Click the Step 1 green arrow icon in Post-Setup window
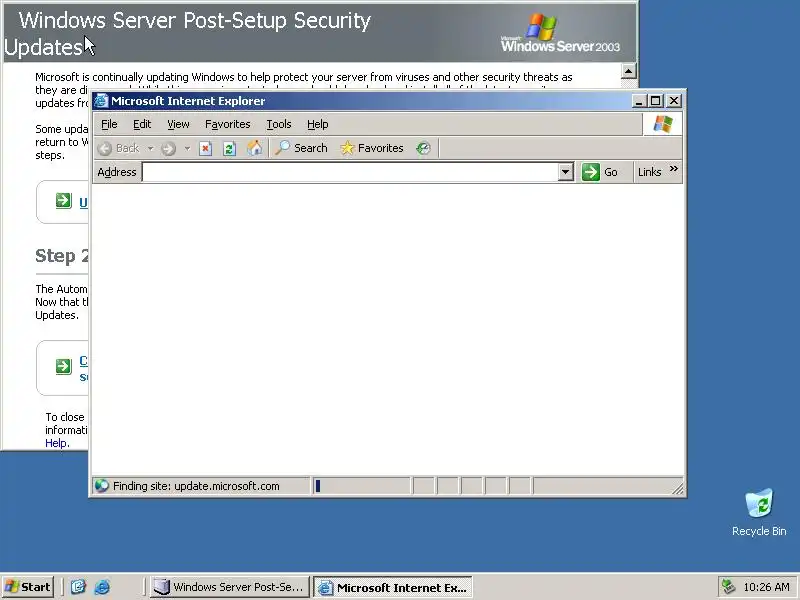The height and width of the screenshot is (600, 800). [x=63, y=201]
